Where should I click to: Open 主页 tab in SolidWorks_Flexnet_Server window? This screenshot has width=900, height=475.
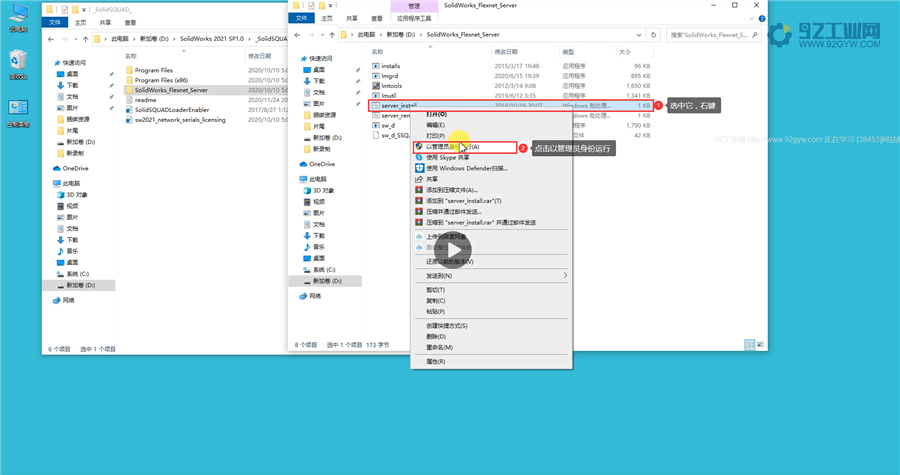327,18
